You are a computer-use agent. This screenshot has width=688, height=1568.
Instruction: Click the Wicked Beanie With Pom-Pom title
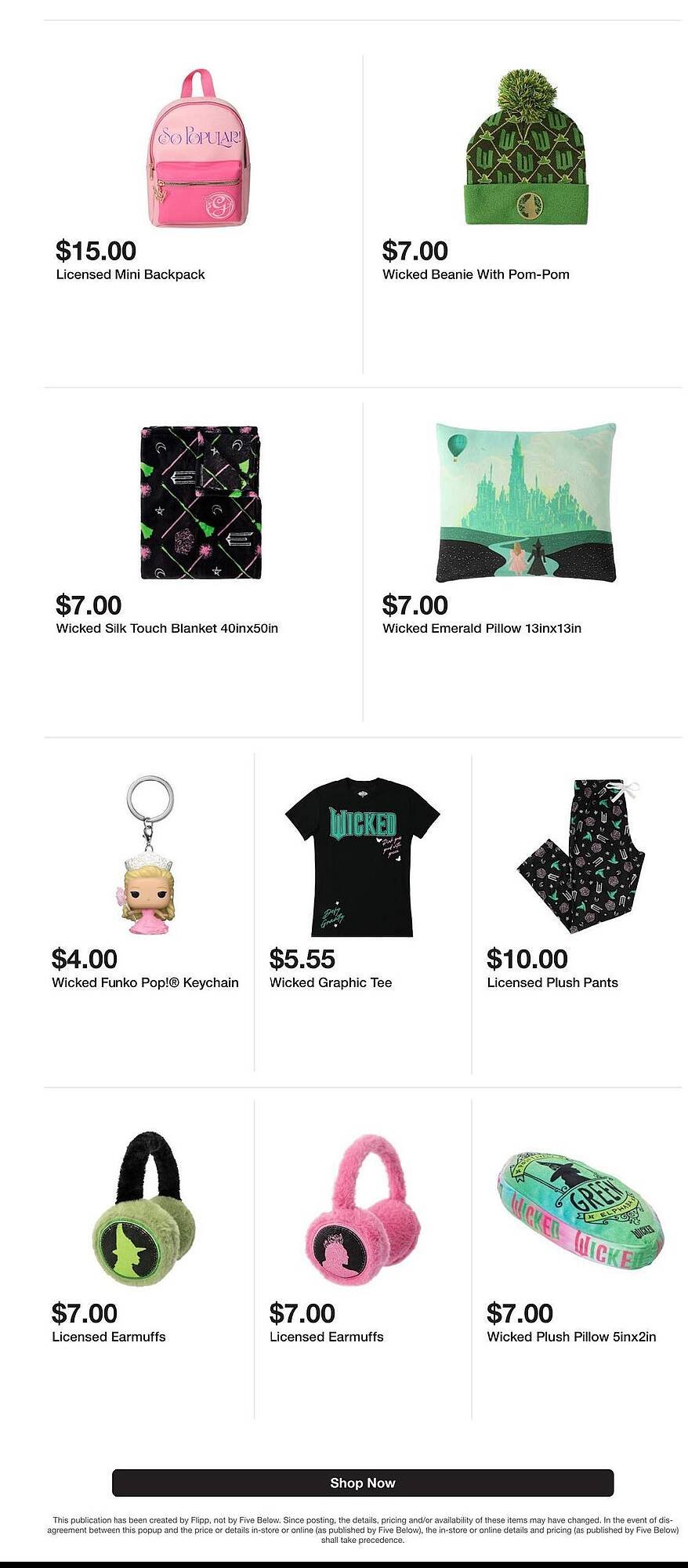(x=476, y=274)
